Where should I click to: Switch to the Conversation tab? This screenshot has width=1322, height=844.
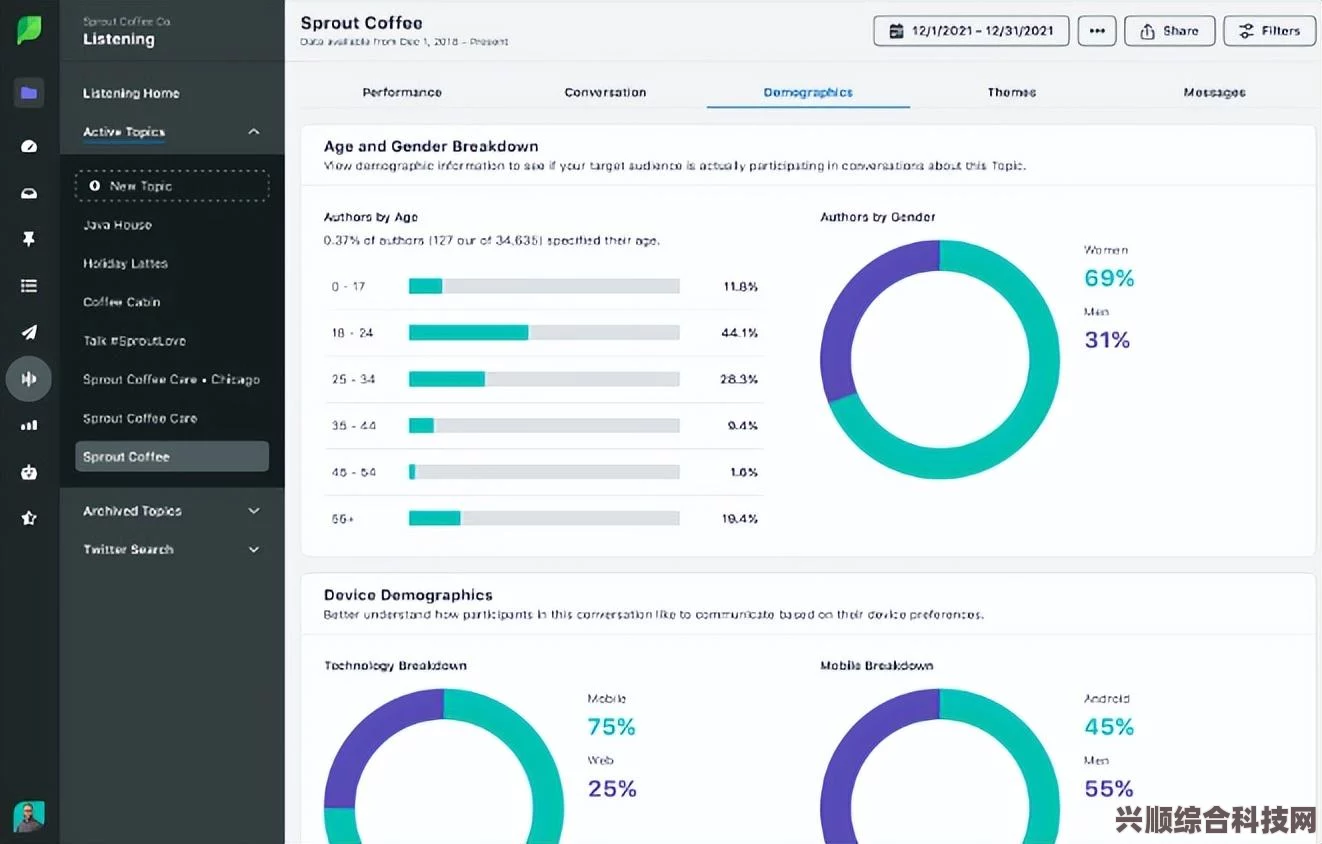(605, 92)
